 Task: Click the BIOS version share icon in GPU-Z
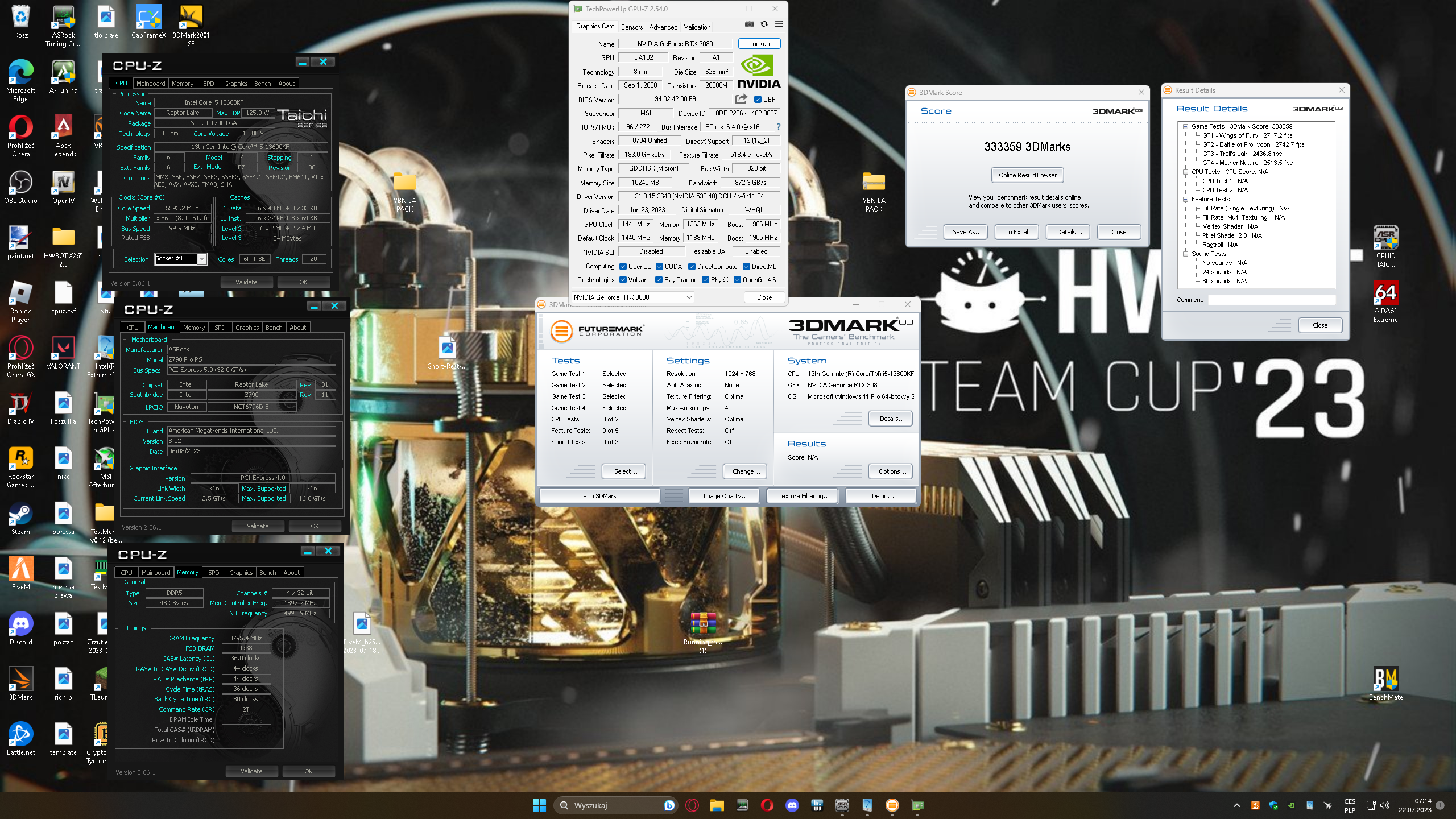coord(741,99)
